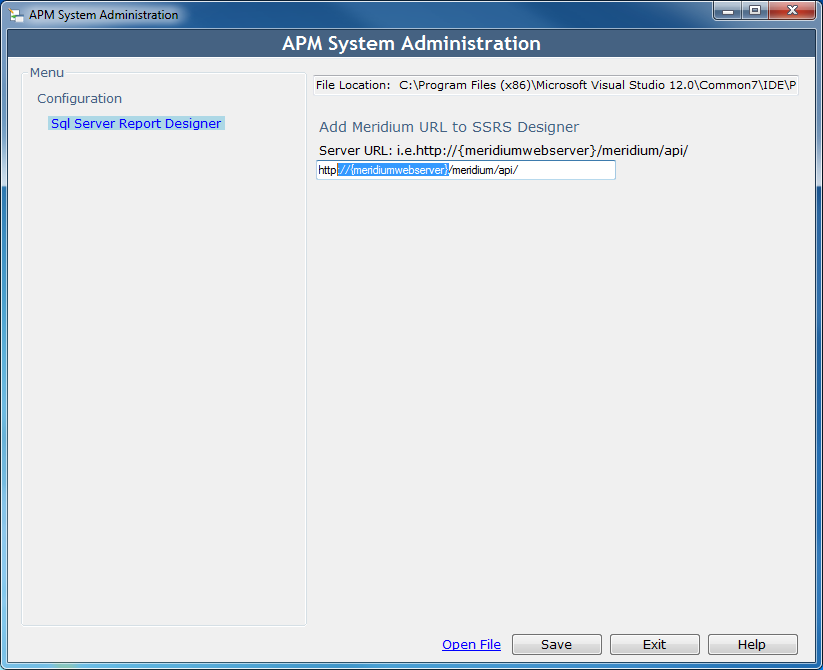Click the APM title bar application icon
823x670 pixels.
coord(16,15)
